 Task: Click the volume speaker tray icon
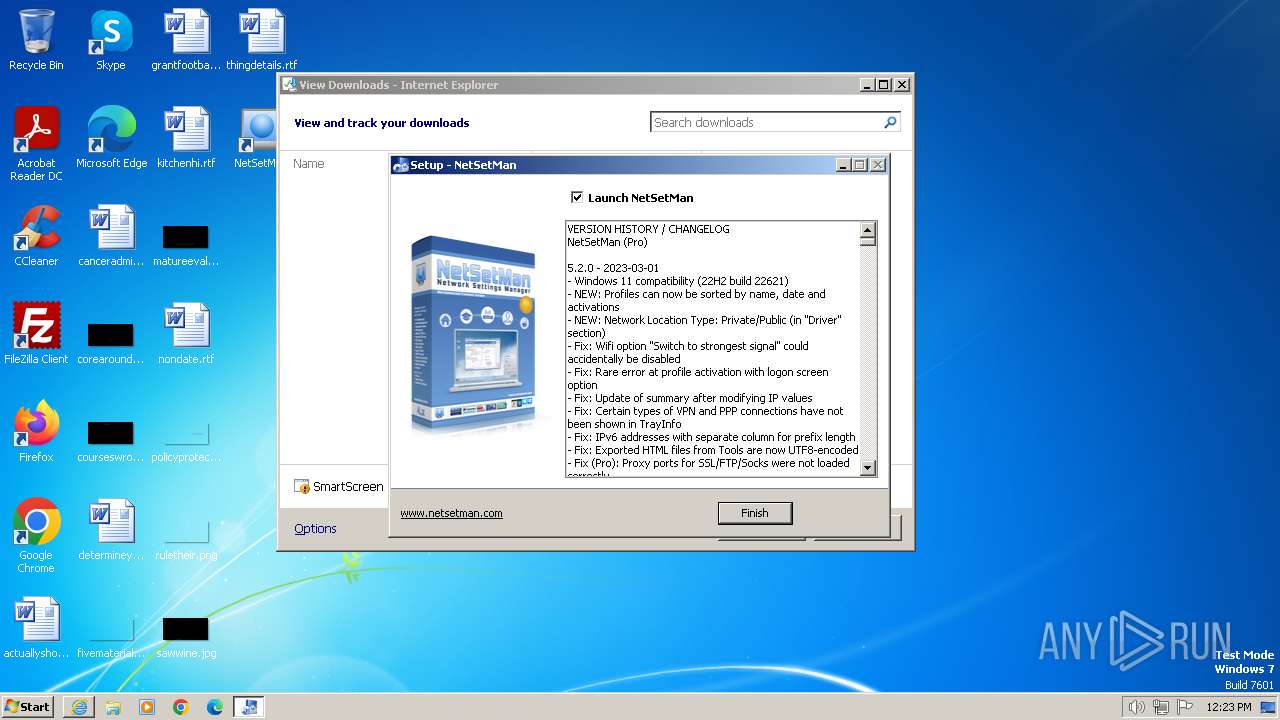point(1136,707)
